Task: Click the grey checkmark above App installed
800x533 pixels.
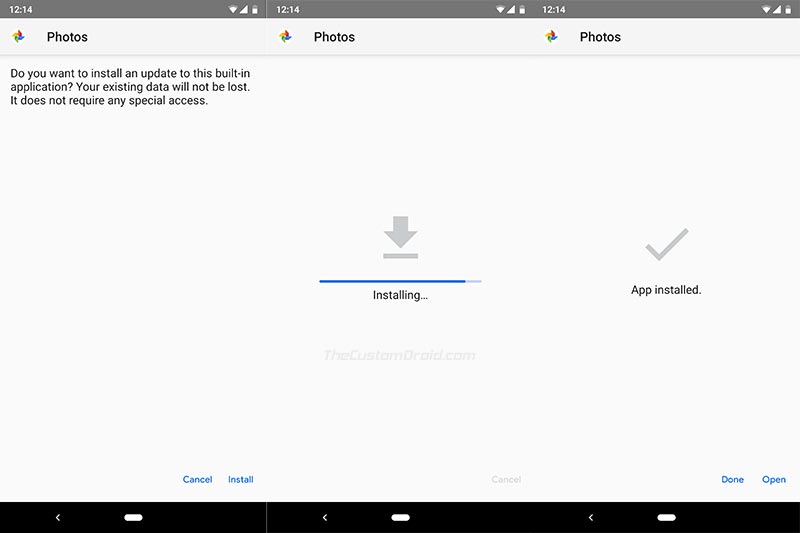Action: pyautogui.click(x=666, y=244)
